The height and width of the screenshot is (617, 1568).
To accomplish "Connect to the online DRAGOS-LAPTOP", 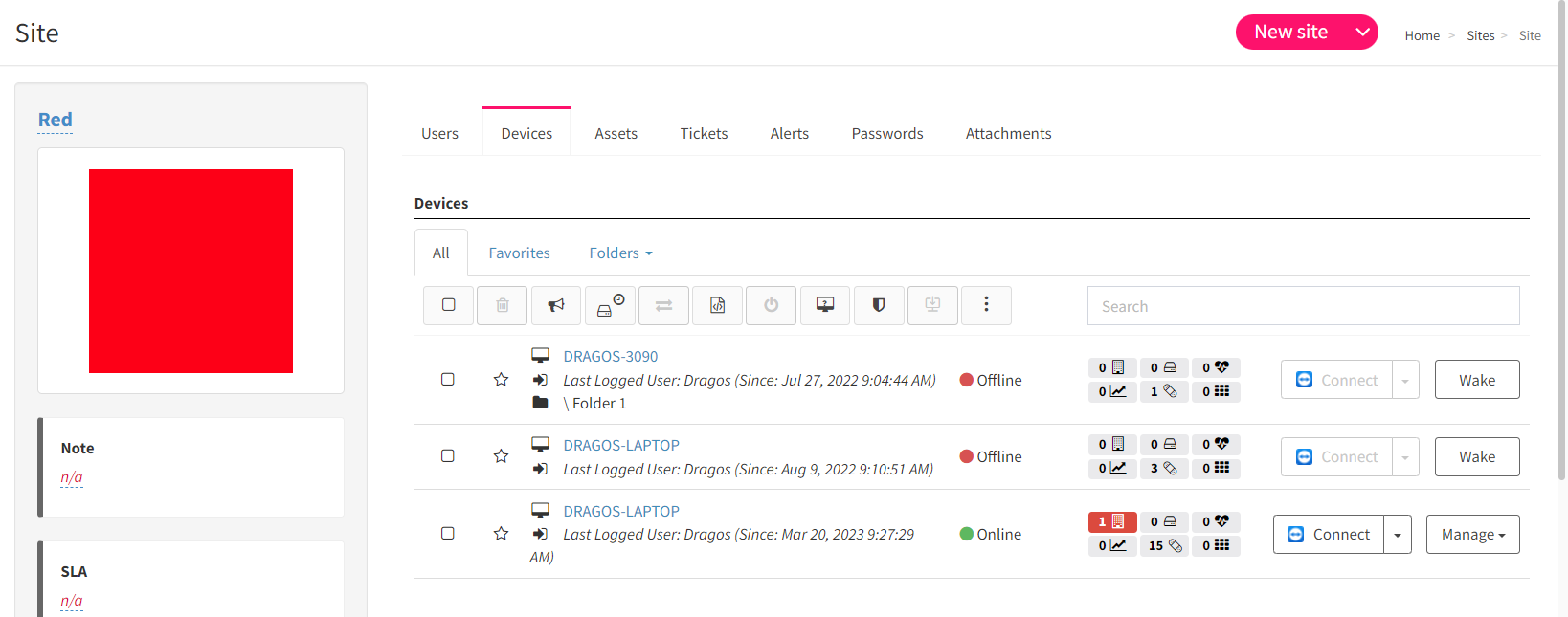I will pyautogui.click(x=1329, y=534).
